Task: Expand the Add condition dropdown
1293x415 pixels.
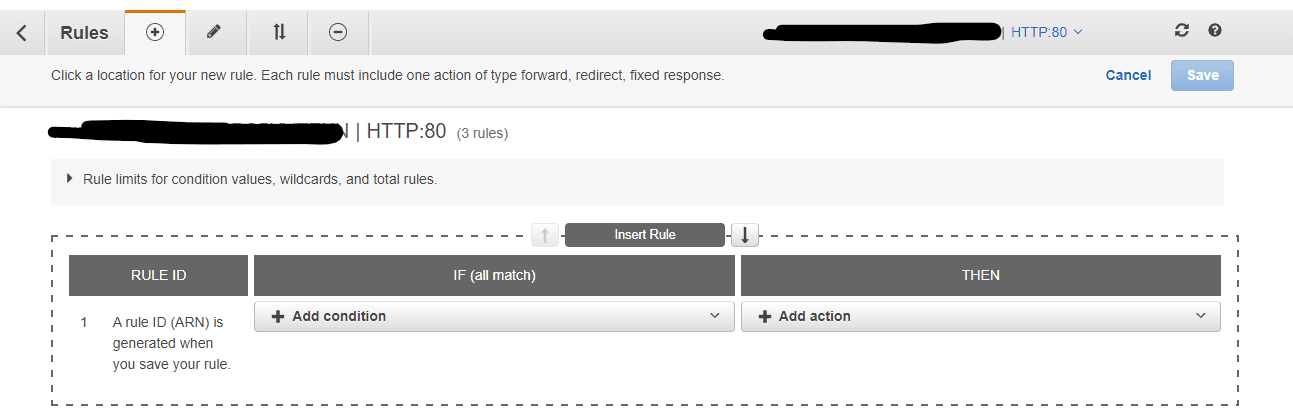Action: [x=494, y=316]
